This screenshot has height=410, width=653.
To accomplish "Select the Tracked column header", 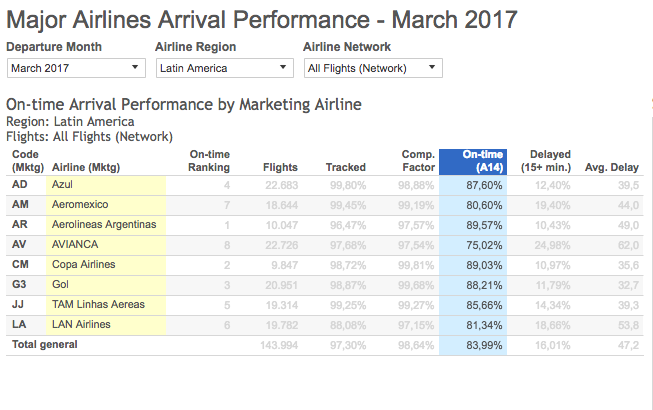I will tap(346, 167).
